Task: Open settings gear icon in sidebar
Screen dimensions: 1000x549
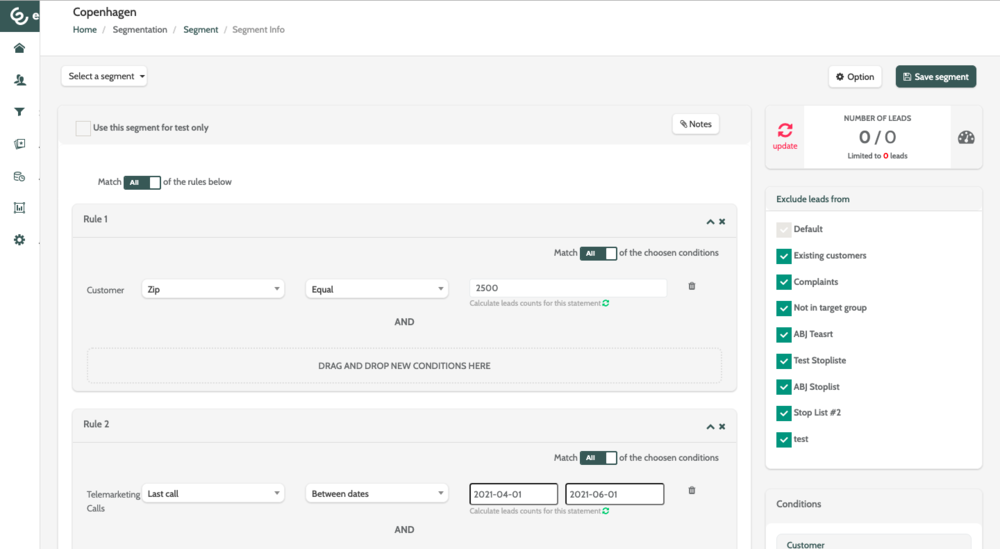Action: [19, 240]
